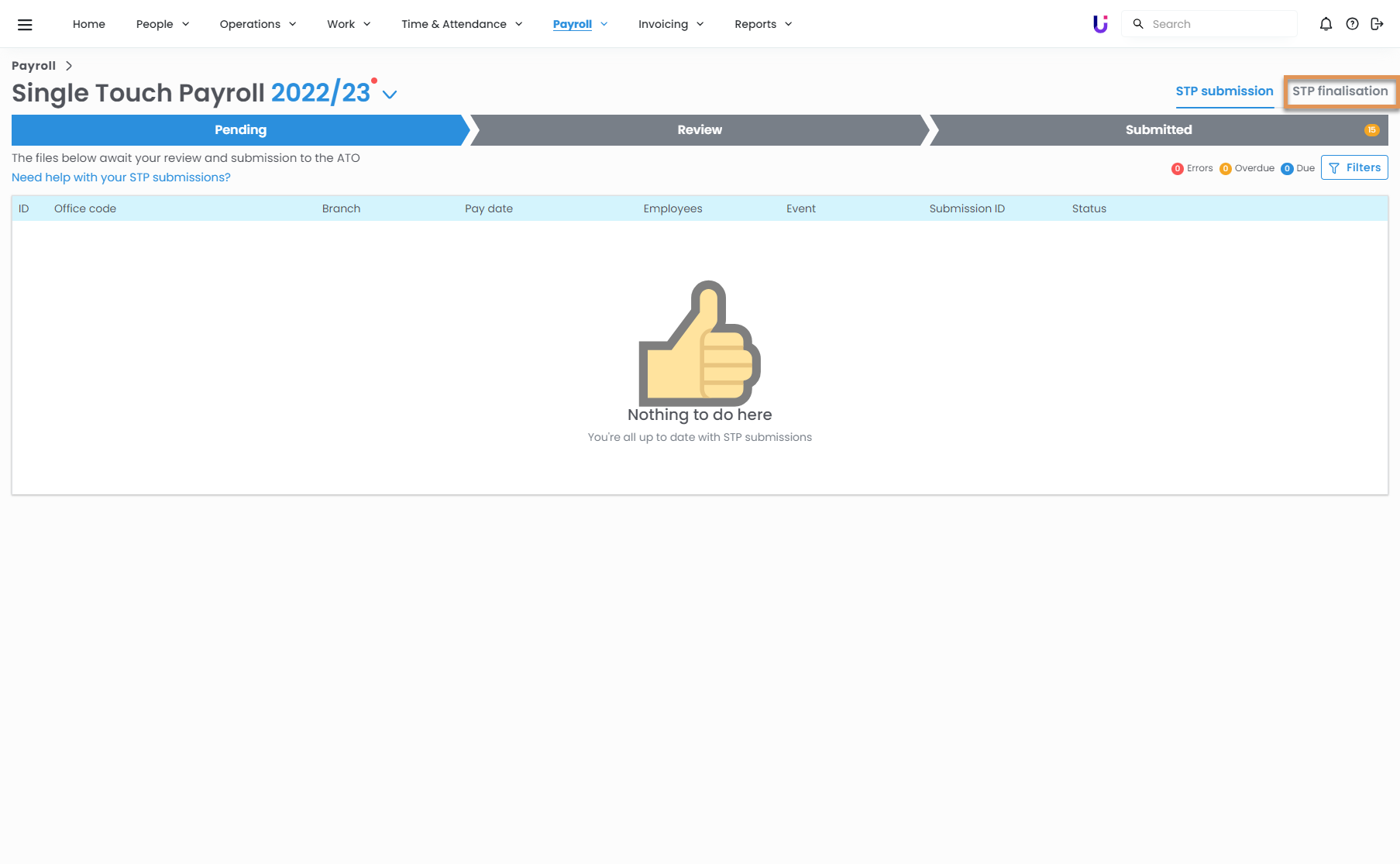This screenshot has height=864, width=1400.
Task: Open the help question mark icon
Action: point(1352,24)
